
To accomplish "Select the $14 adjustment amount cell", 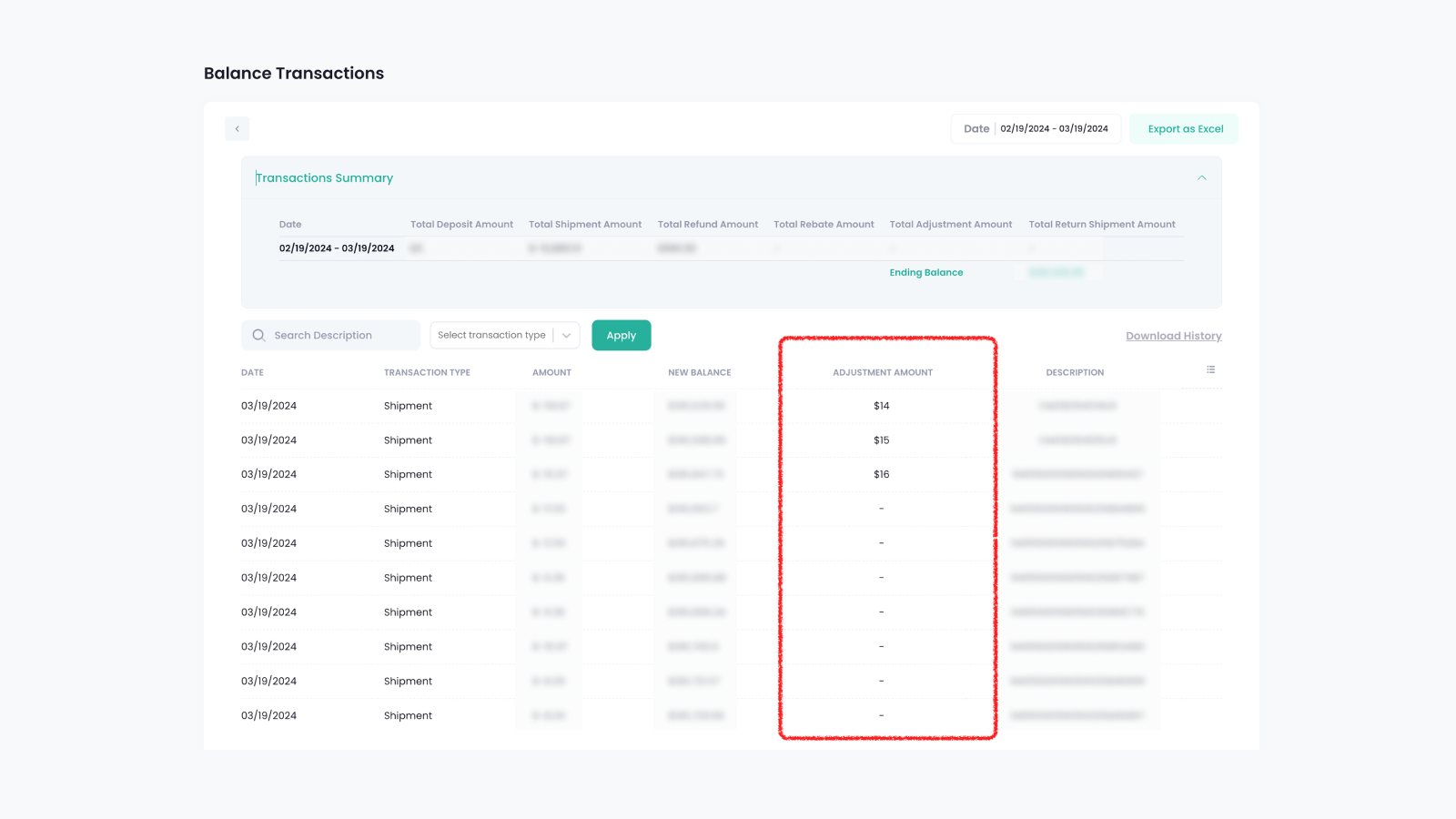I will tap(881, 406).
